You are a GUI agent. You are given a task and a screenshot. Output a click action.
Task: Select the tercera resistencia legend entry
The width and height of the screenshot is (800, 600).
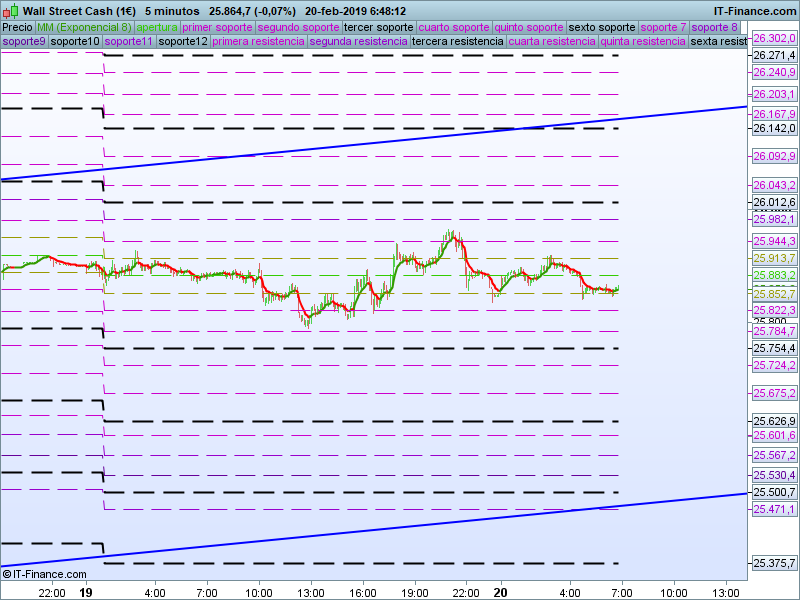tap(458, 42)
